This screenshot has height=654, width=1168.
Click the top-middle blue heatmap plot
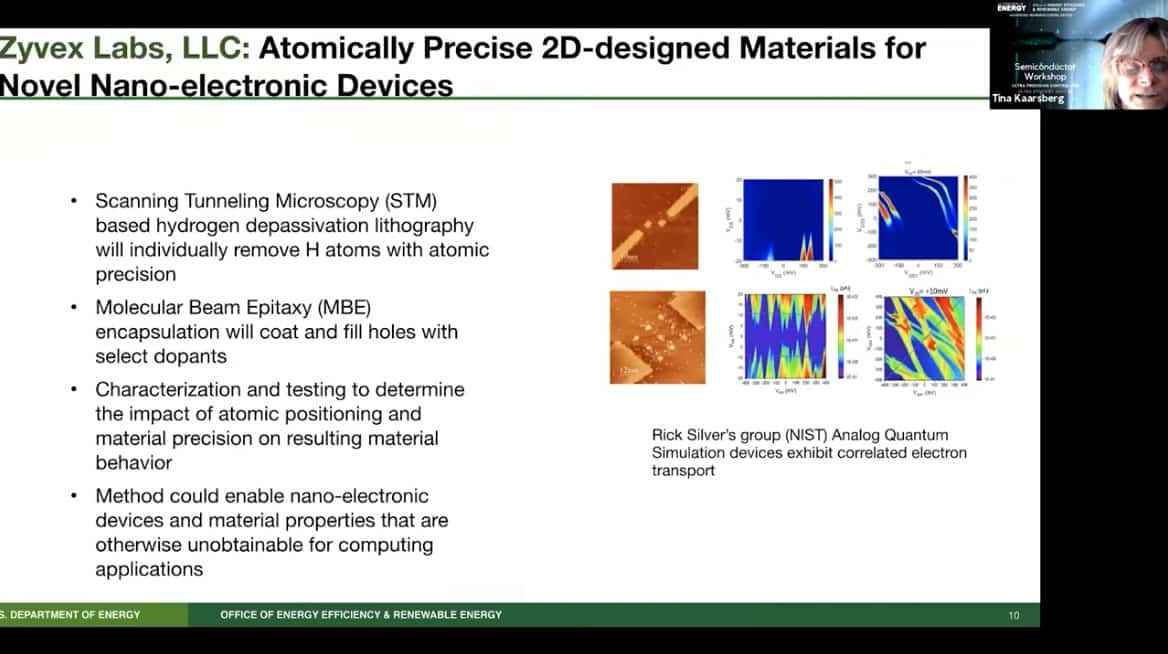[782, 220]
